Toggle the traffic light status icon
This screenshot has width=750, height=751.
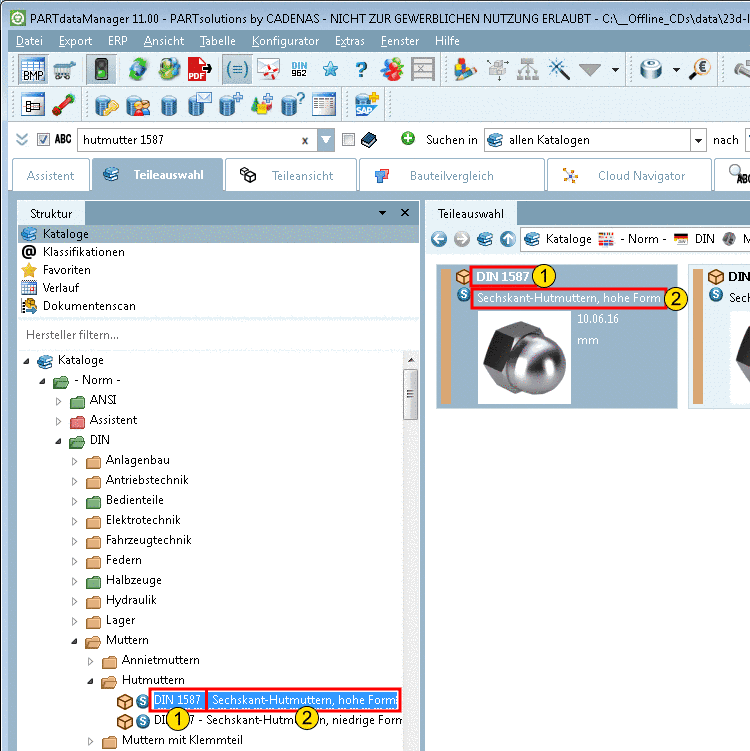[x=101, y=69]
